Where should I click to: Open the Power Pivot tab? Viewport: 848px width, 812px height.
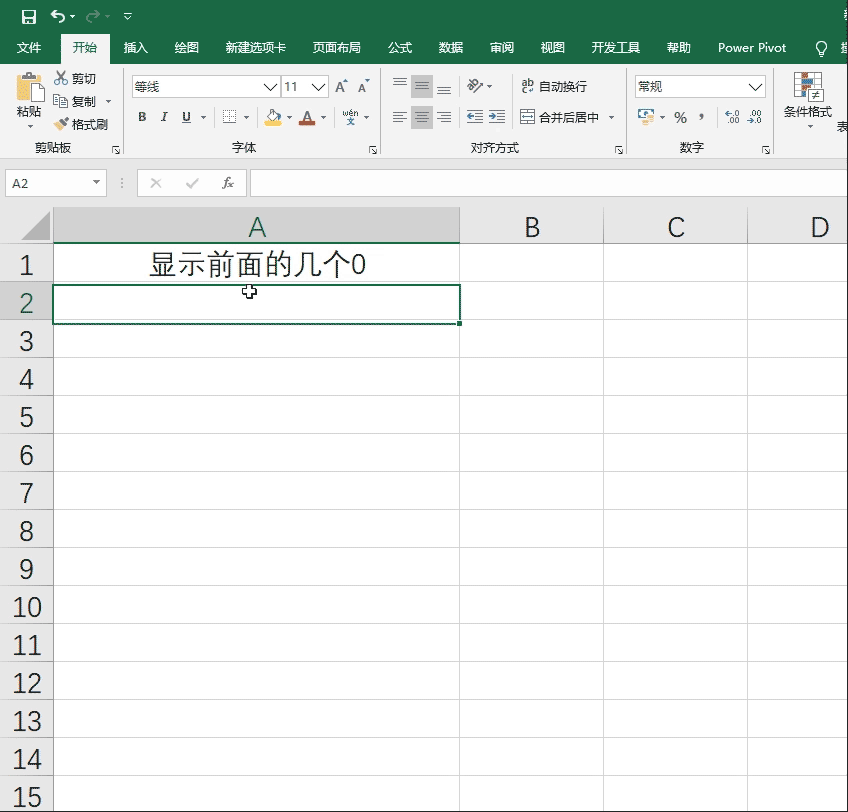coord(752,48)
